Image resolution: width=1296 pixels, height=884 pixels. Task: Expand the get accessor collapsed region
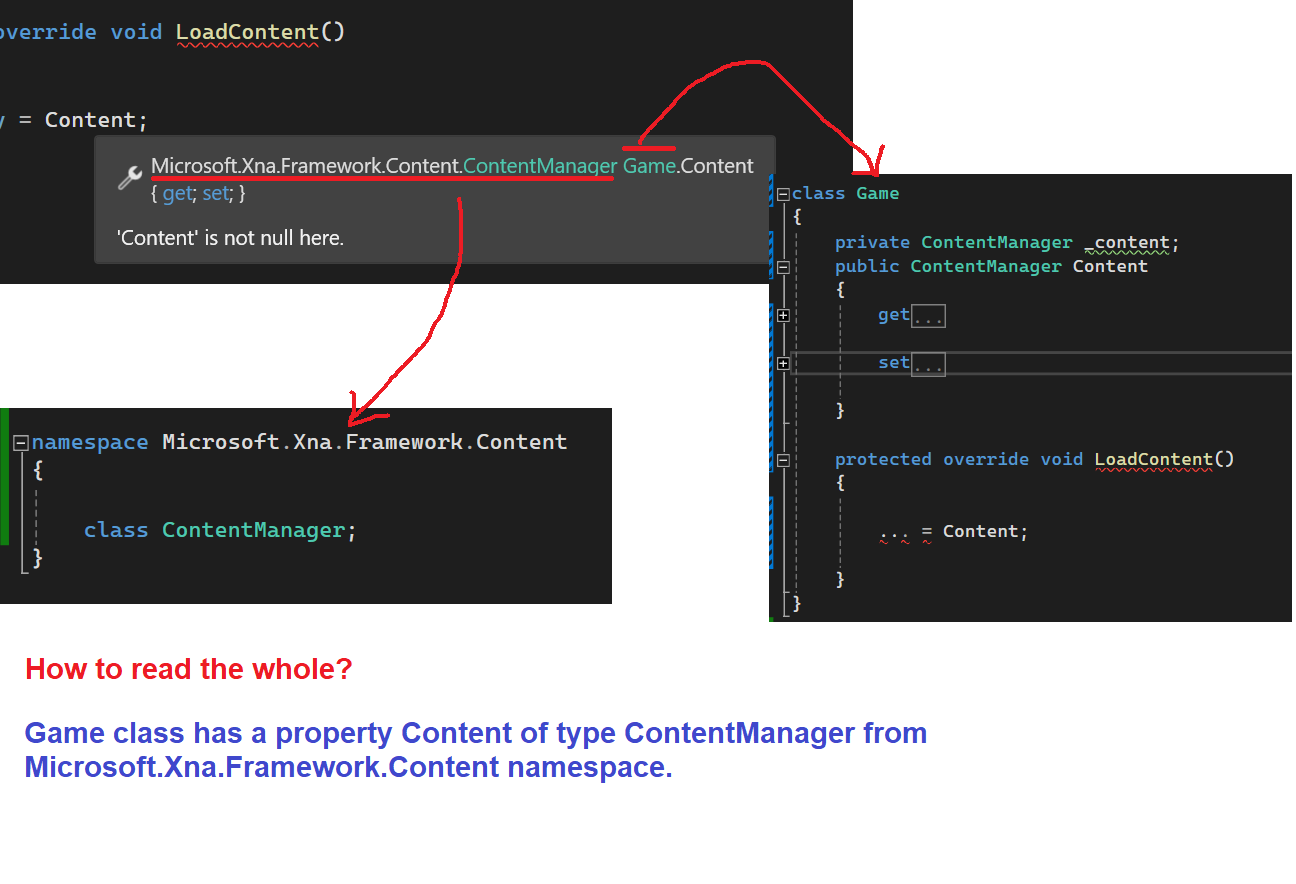pos(783,314)
